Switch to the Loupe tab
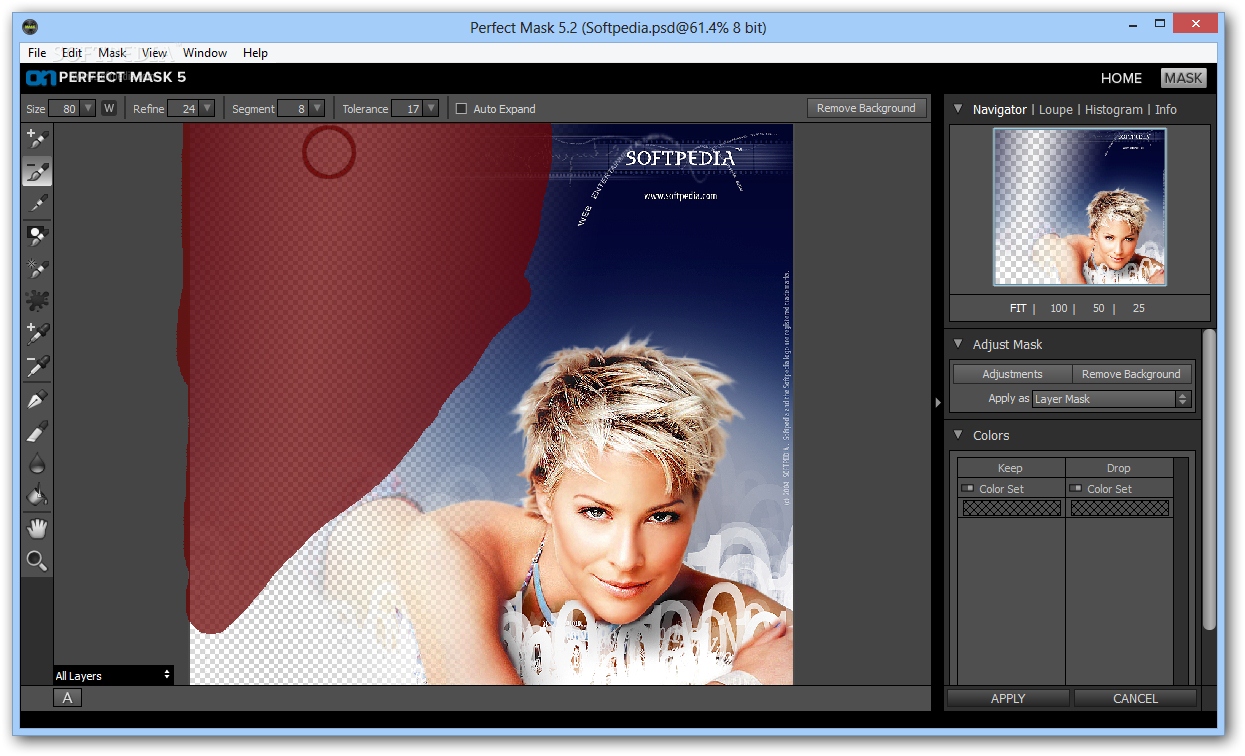The width and height of the screenshot is (1245, 756). 1056,109
